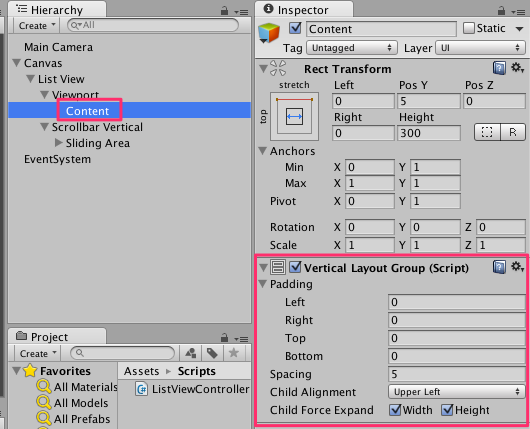Open the Layer dropdown showing UI
530x429 pixels.
click(x=480, y=48)
